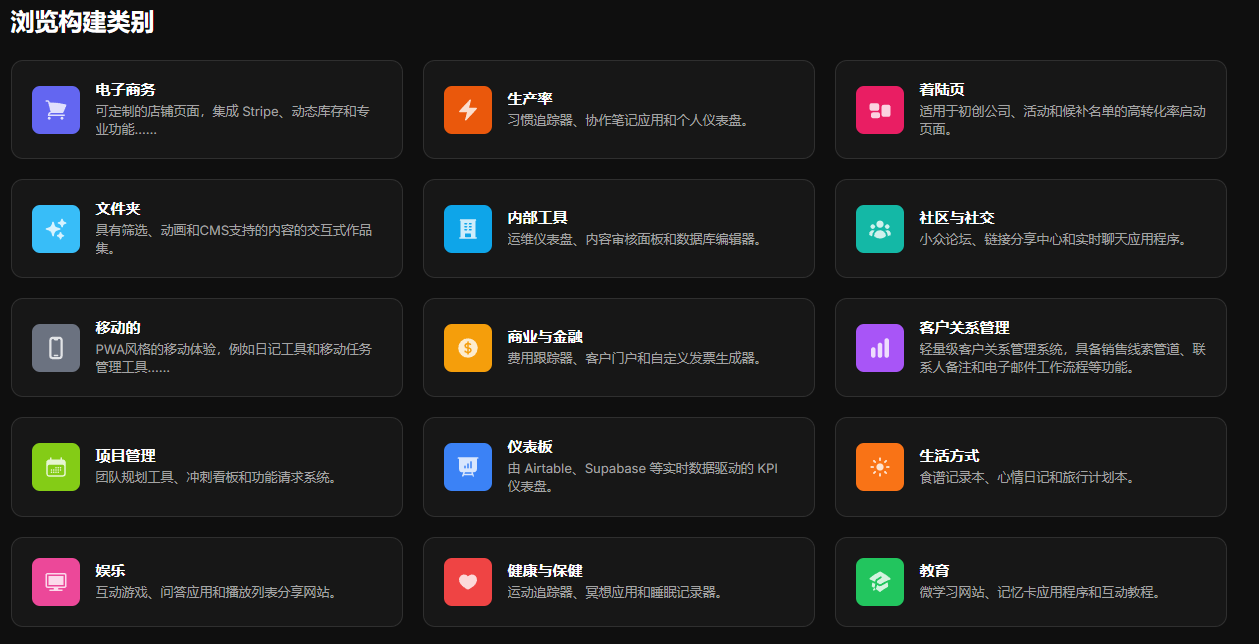This screenshot has width=1259, height=644.
Task: Click description starting 运维仪表盘
Action: [635, 240]
